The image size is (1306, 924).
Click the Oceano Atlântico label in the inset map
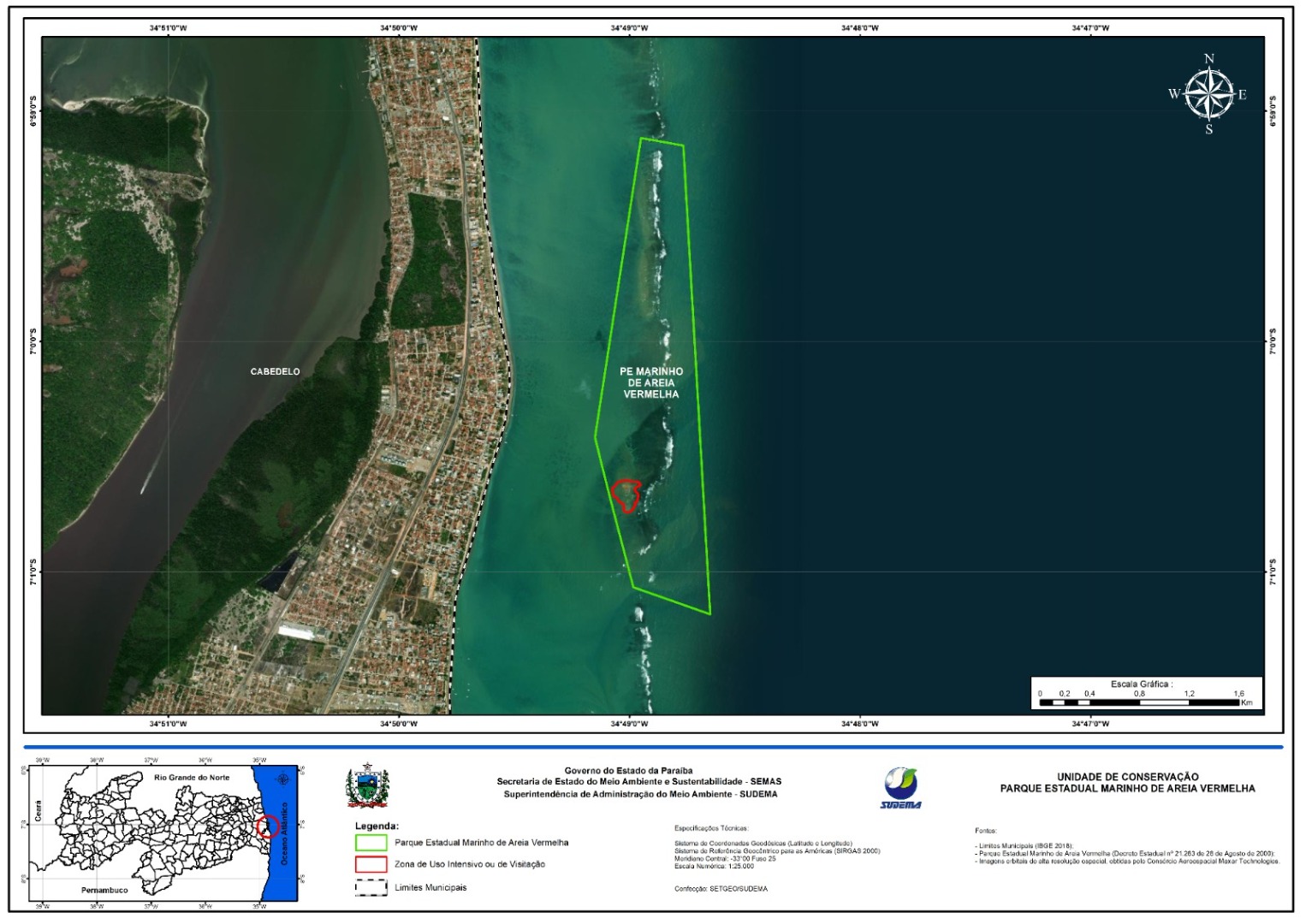tap(285, 833)
